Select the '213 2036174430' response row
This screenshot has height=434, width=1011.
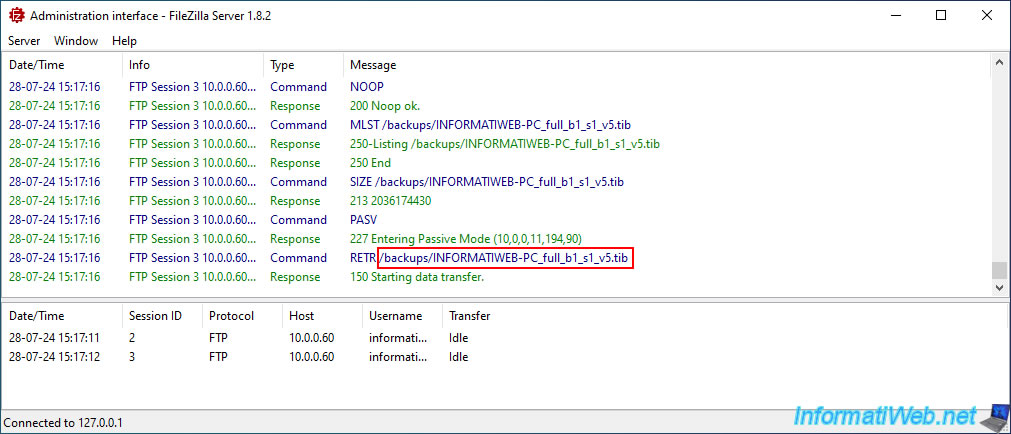(496, 201)
